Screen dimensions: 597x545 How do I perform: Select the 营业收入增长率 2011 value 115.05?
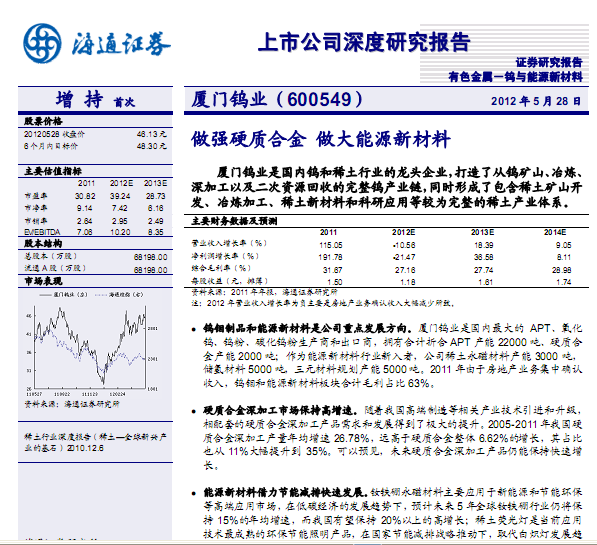[331, 245]
